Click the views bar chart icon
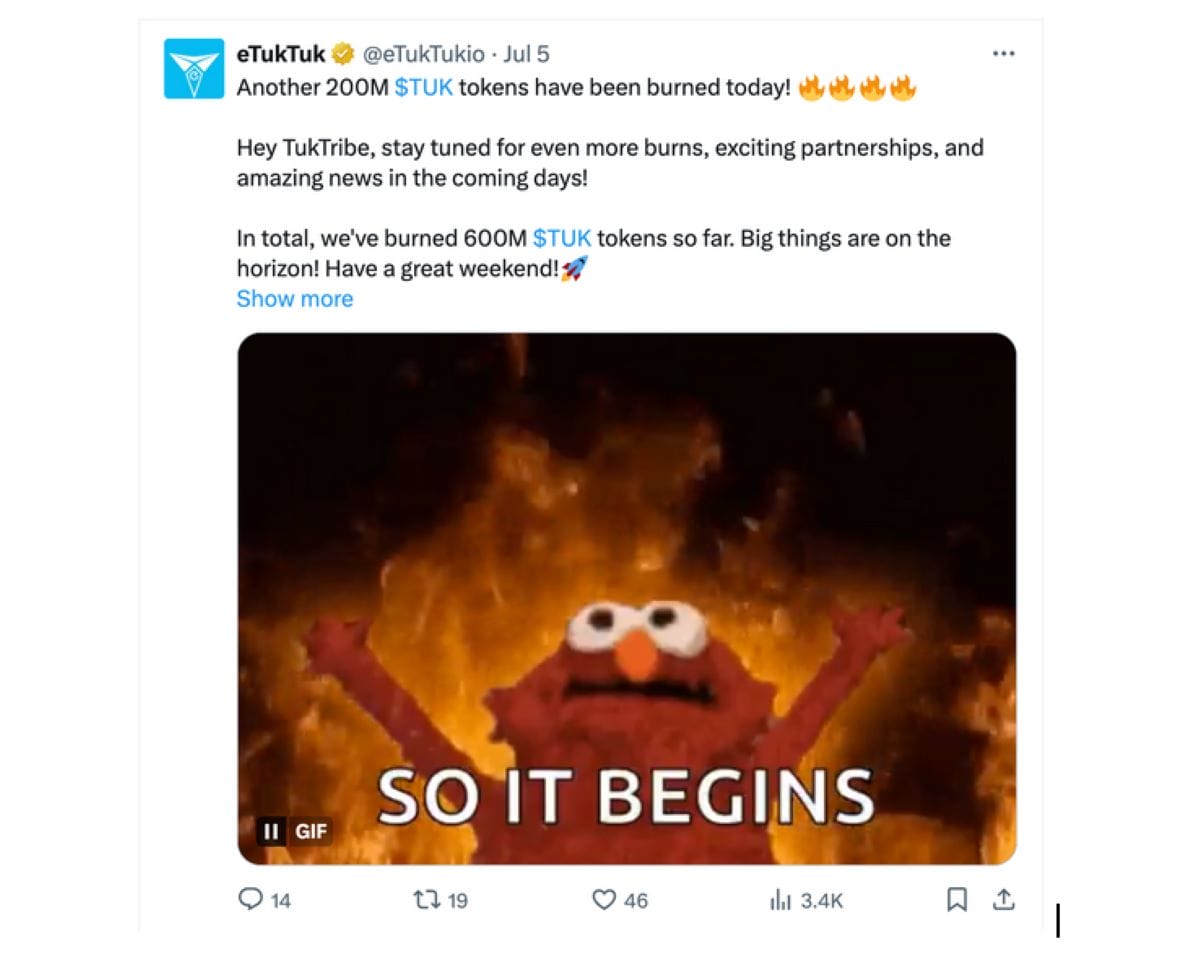Viewport: 1200px width, 969px height. click(x=781, y=900)
